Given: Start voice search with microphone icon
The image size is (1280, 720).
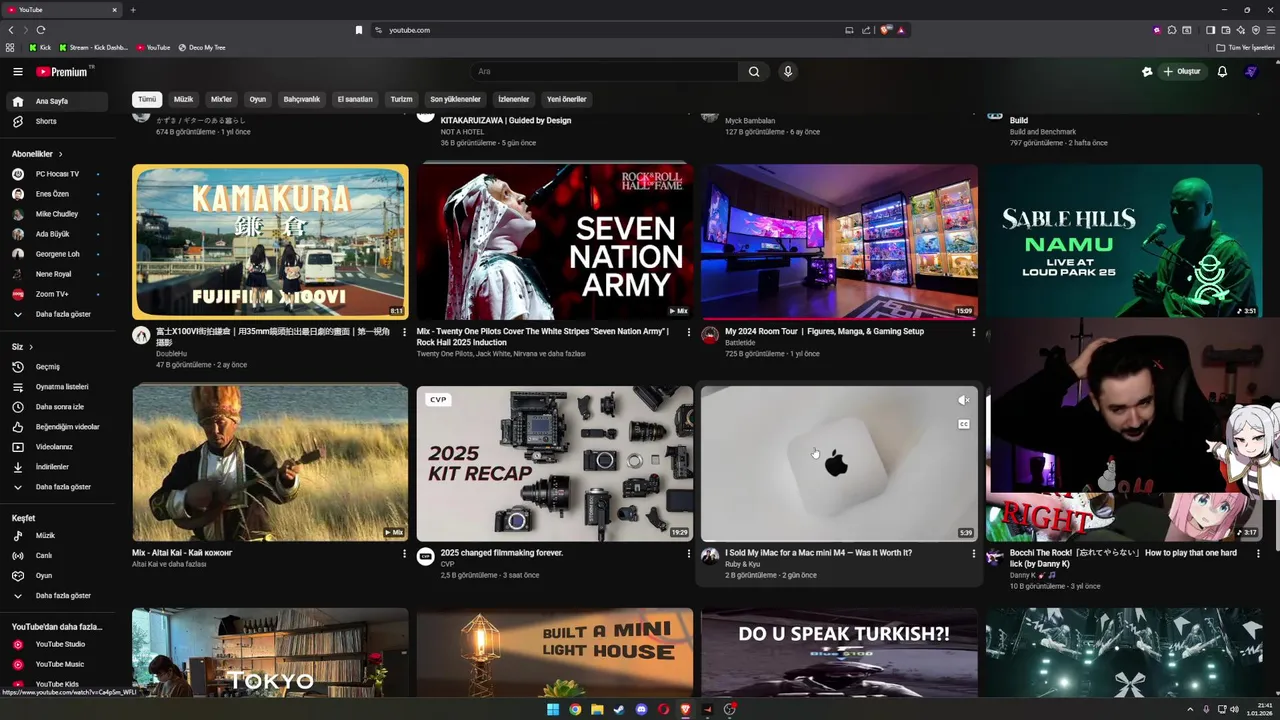Looking at the screenshot, I should [x=788, y=72].
